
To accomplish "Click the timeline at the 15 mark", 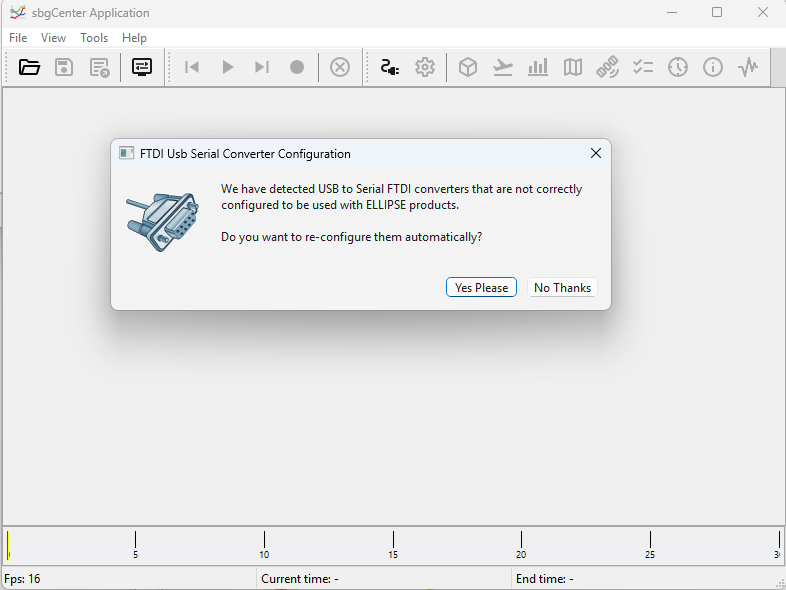I will pos(393,541).
